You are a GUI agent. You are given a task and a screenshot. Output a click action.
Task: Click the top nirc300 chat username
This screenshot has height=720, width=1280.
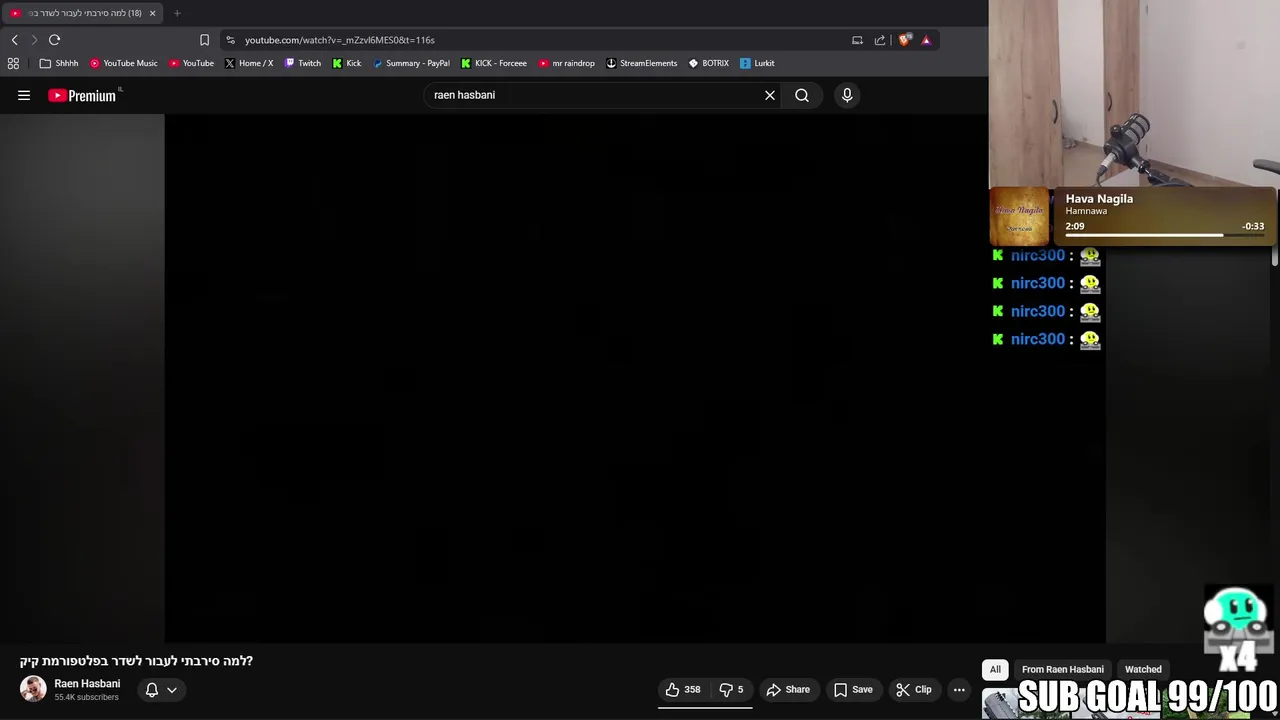point(1038,255)
